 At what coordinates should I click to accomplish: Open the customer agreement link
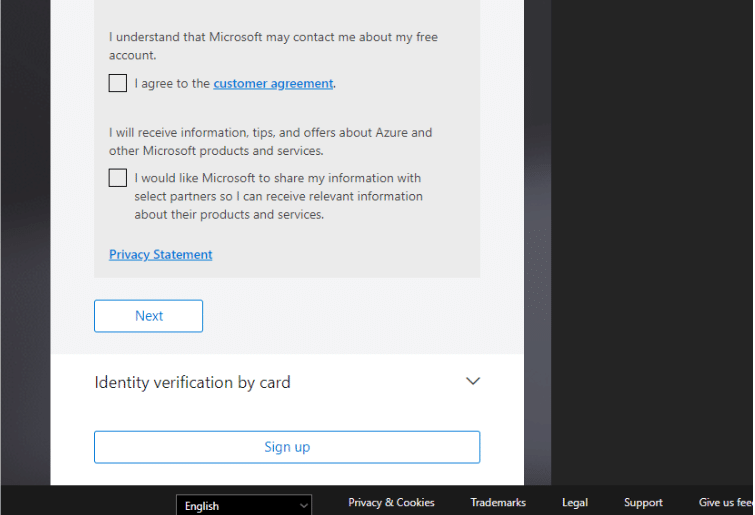coord(273,84)
